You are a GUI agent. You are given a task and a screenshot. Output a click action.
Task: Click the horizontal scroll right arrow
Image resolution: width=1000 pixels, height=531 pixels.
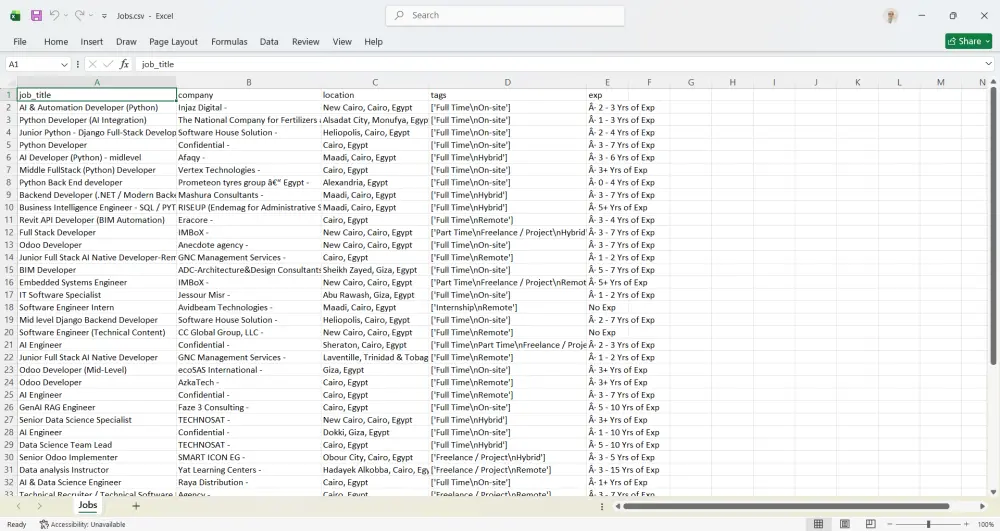(982, 506)
